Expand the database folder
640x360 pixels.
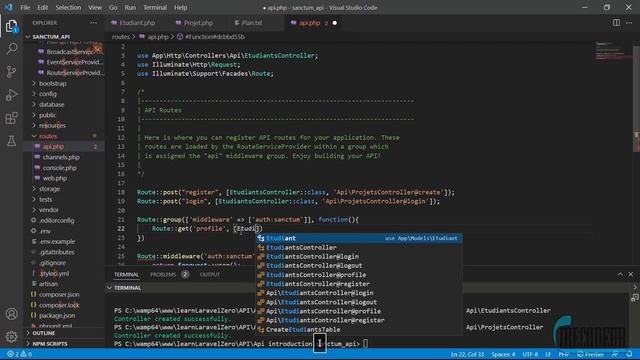click(64, 104)
